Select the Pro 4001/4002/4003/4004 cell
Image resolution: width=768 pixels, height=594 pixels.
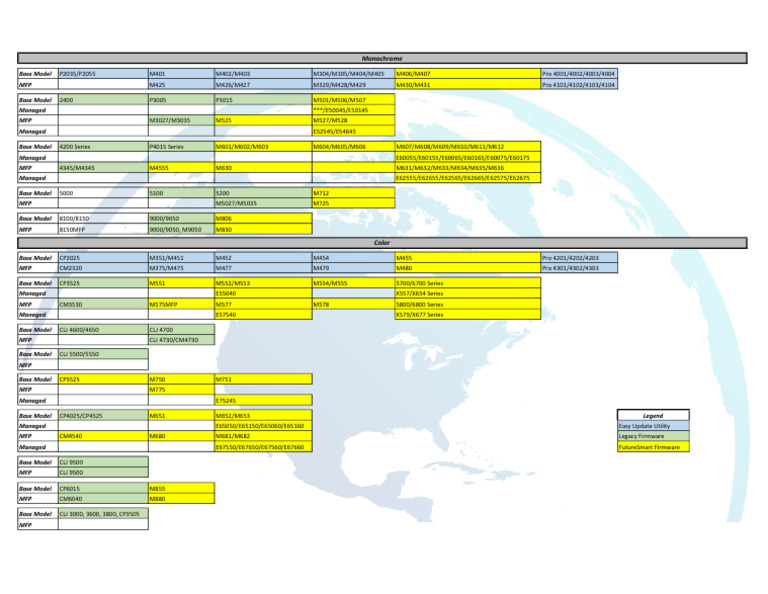coord(579,74)
